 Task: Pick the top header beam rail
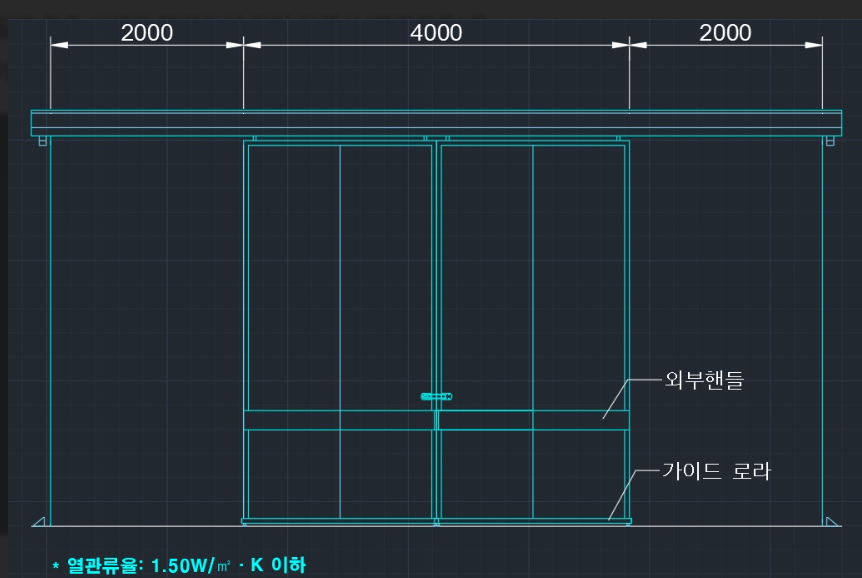(x=436, y=123)
